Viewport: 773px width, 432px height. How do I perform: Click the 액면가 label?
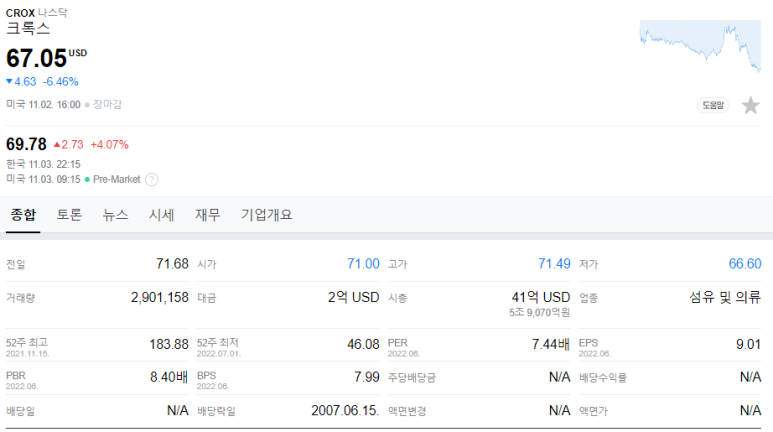tap(594, 411)
